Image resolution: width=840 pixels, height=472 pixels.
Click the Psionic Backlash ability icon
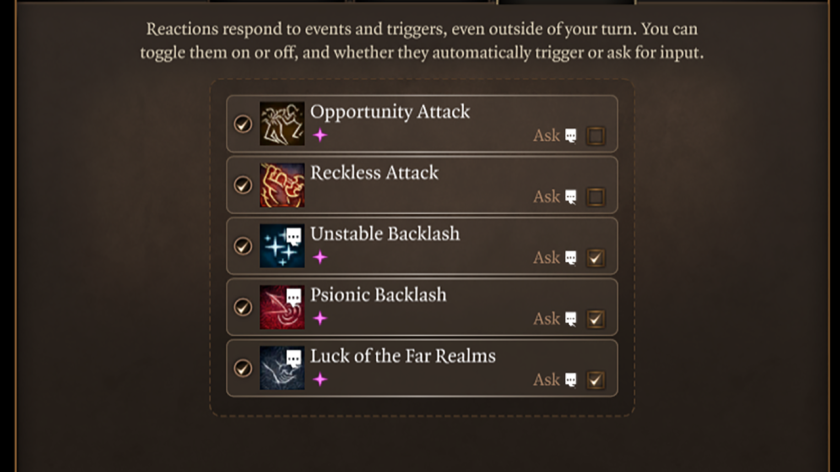[282, 307]
